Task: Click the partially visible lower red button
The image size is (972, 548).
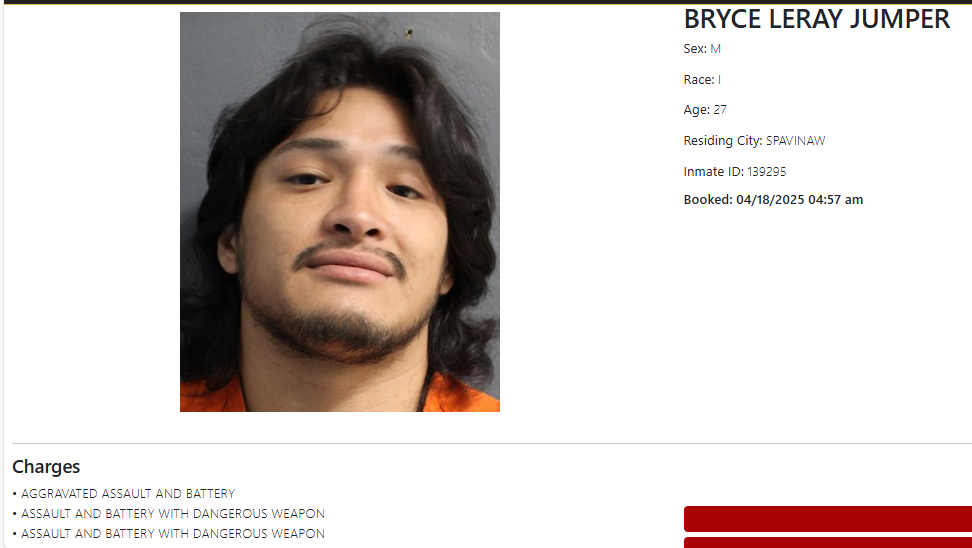Action: tap(828, 543)
